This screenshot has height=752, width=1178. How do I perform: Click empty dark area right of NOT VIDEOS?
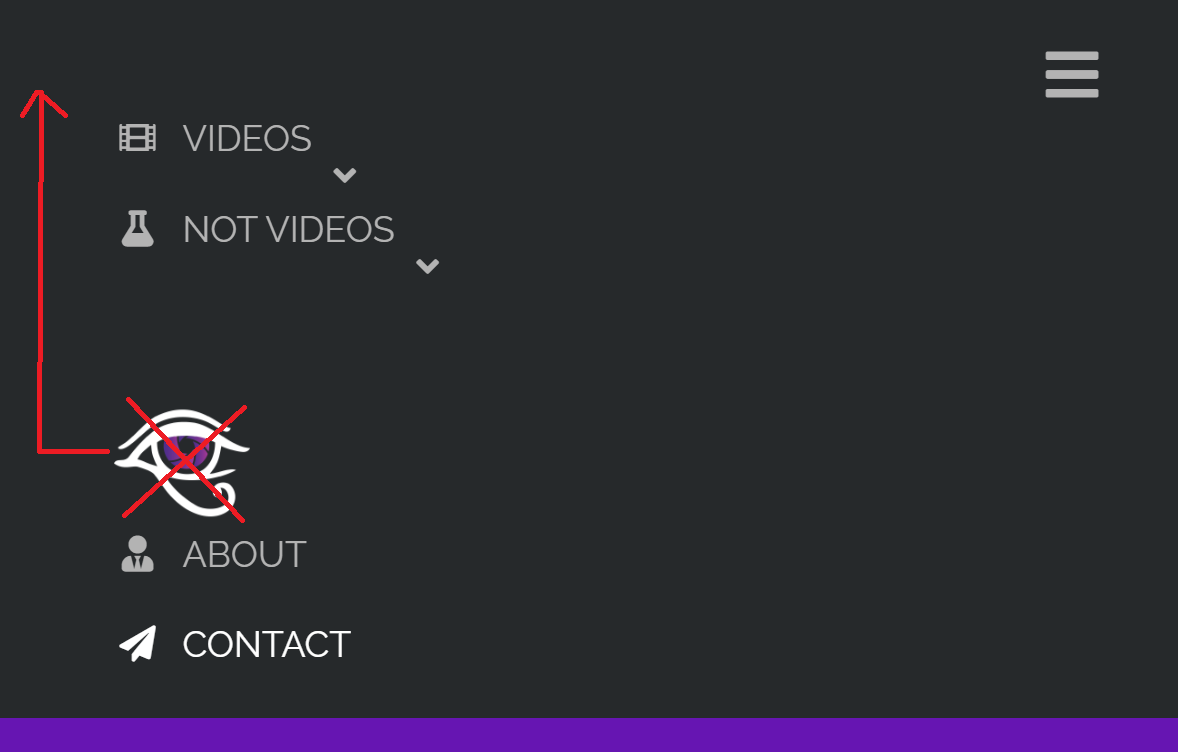pos(751,229)
